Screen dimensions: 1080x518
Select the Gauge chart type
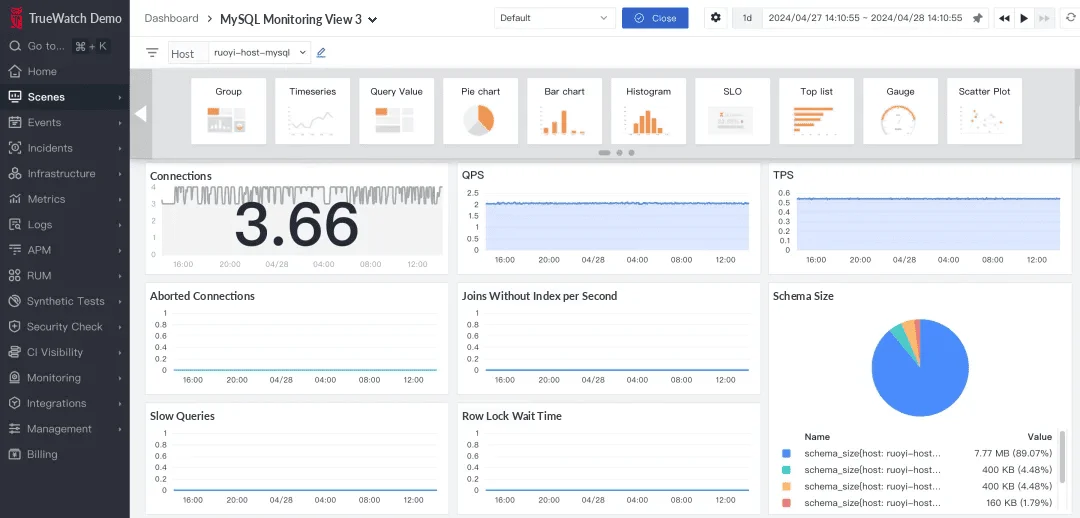pos(901,111)
